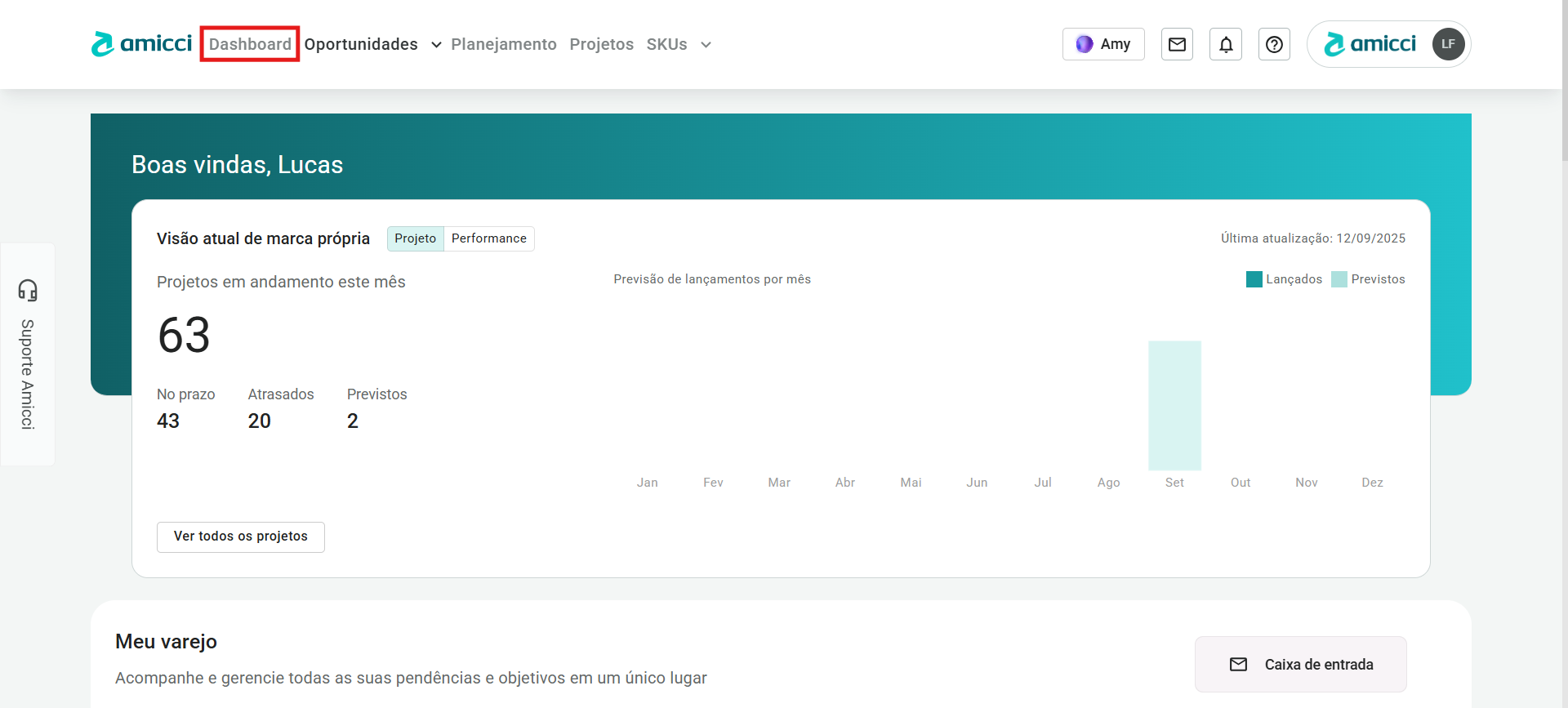Click the help question mark icon
This screenshot has height=708, width=1568.
click(x=1274, y=44)
